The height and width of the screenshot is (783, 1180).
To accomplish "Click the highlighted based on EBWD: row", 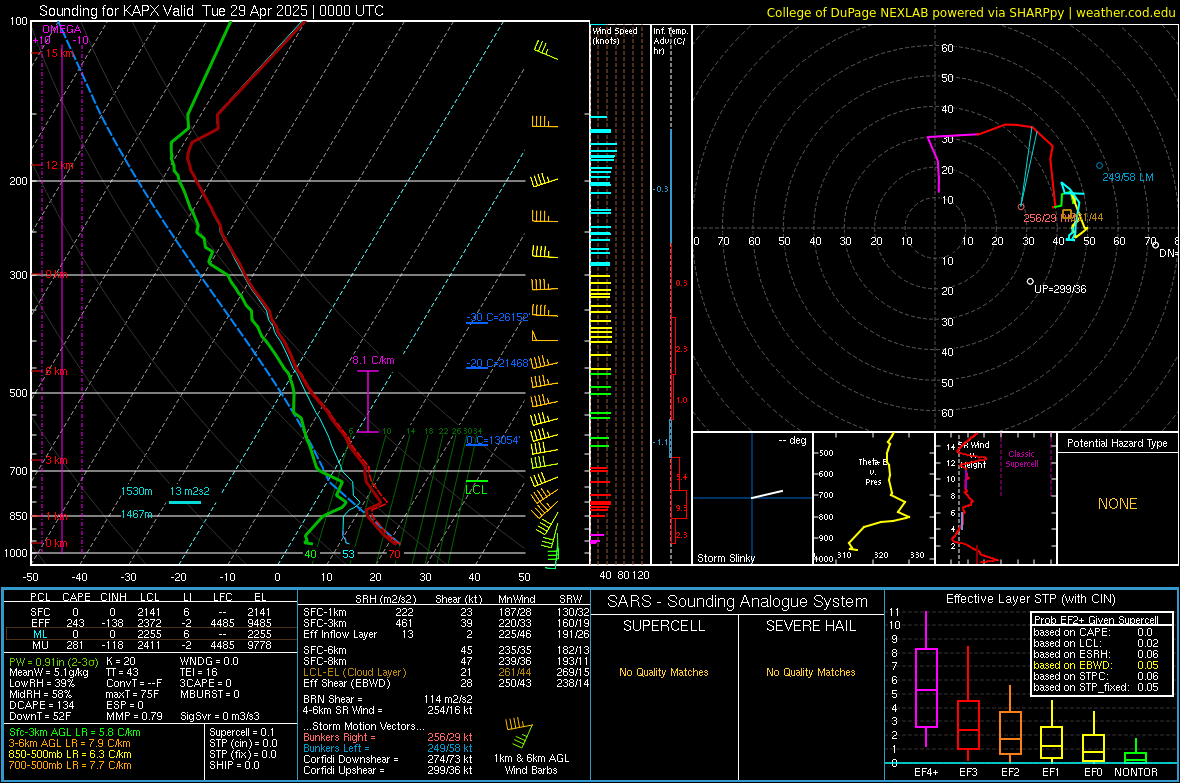I will [x=1096, y=666].
